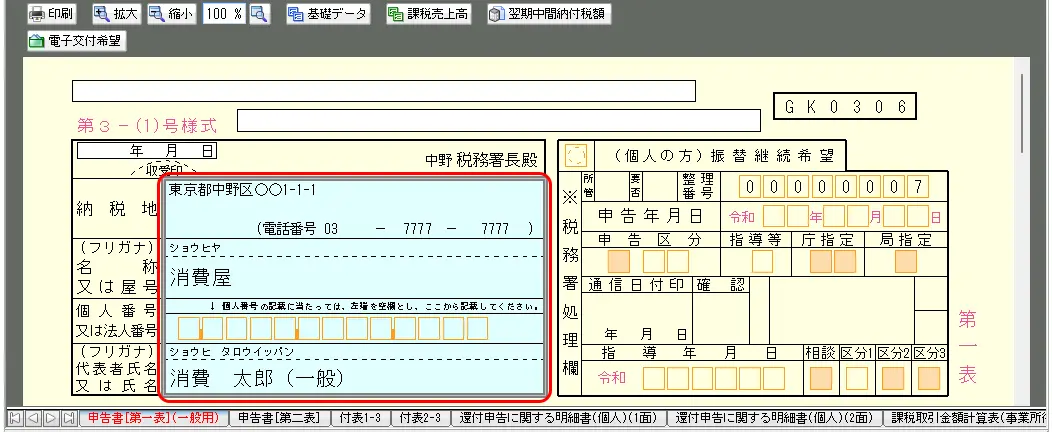Click the magnifier icon beside 100 %
This screenshot has height=432, width=1052.
(x=259, y=14)
